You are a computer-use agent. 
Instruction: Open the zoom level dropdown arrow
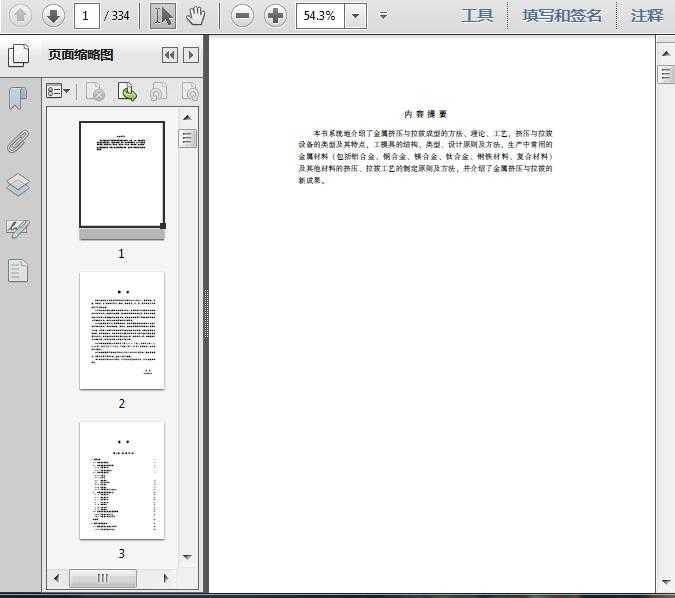pyautogui.click(x=356, y=16)
